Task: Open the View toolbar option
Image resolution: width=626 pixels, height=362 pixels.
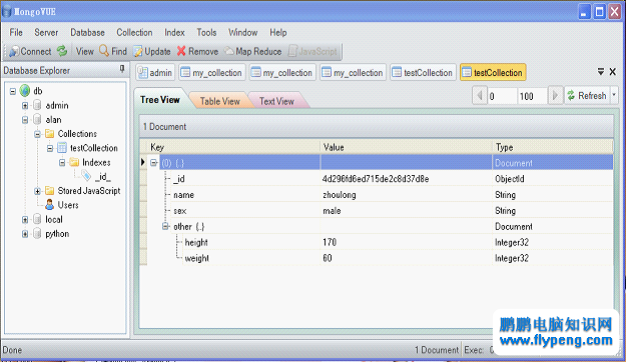Action: [85, 51]
